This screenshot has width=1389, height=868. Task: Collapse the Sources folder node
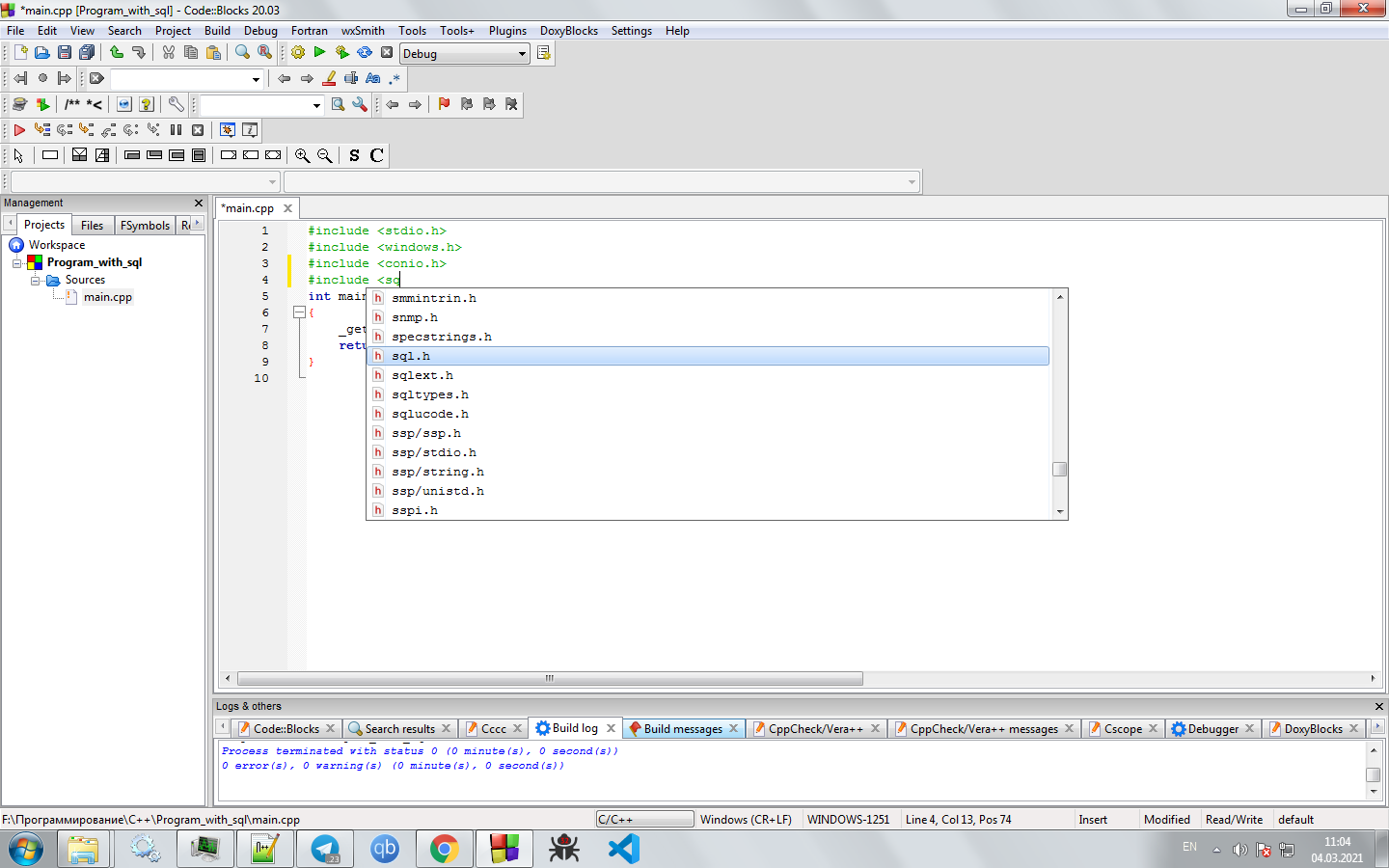35,280
